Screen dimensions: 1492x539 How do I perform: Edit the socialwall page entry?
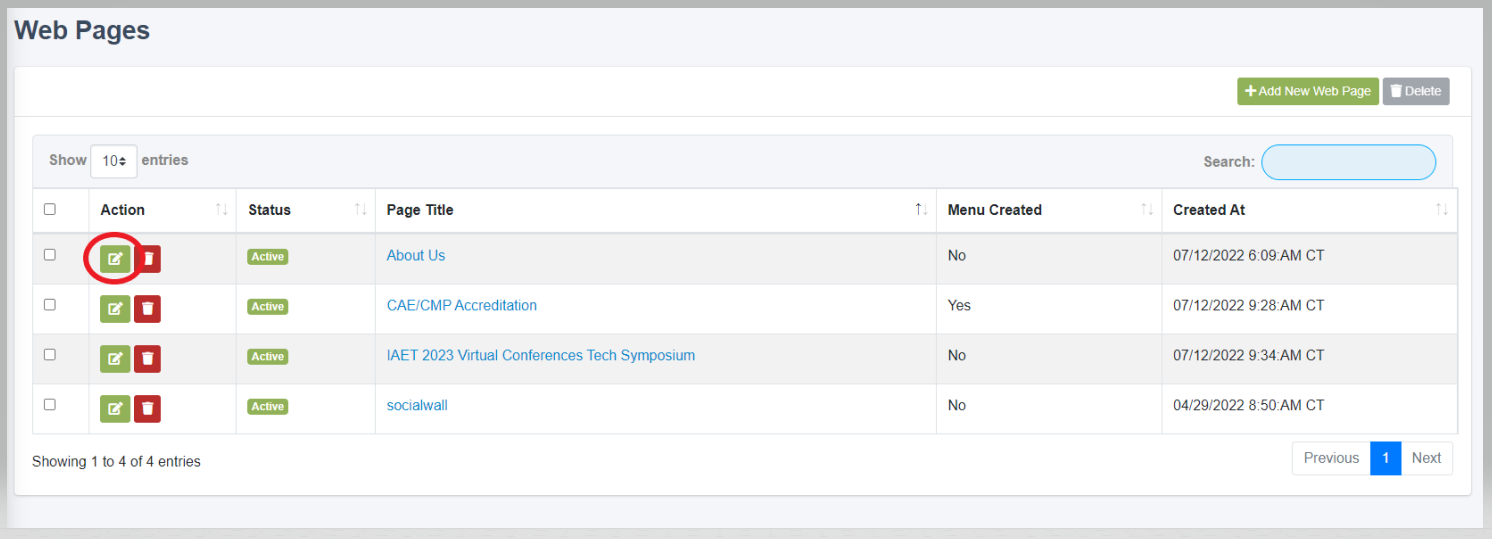[x=115, y=408]
